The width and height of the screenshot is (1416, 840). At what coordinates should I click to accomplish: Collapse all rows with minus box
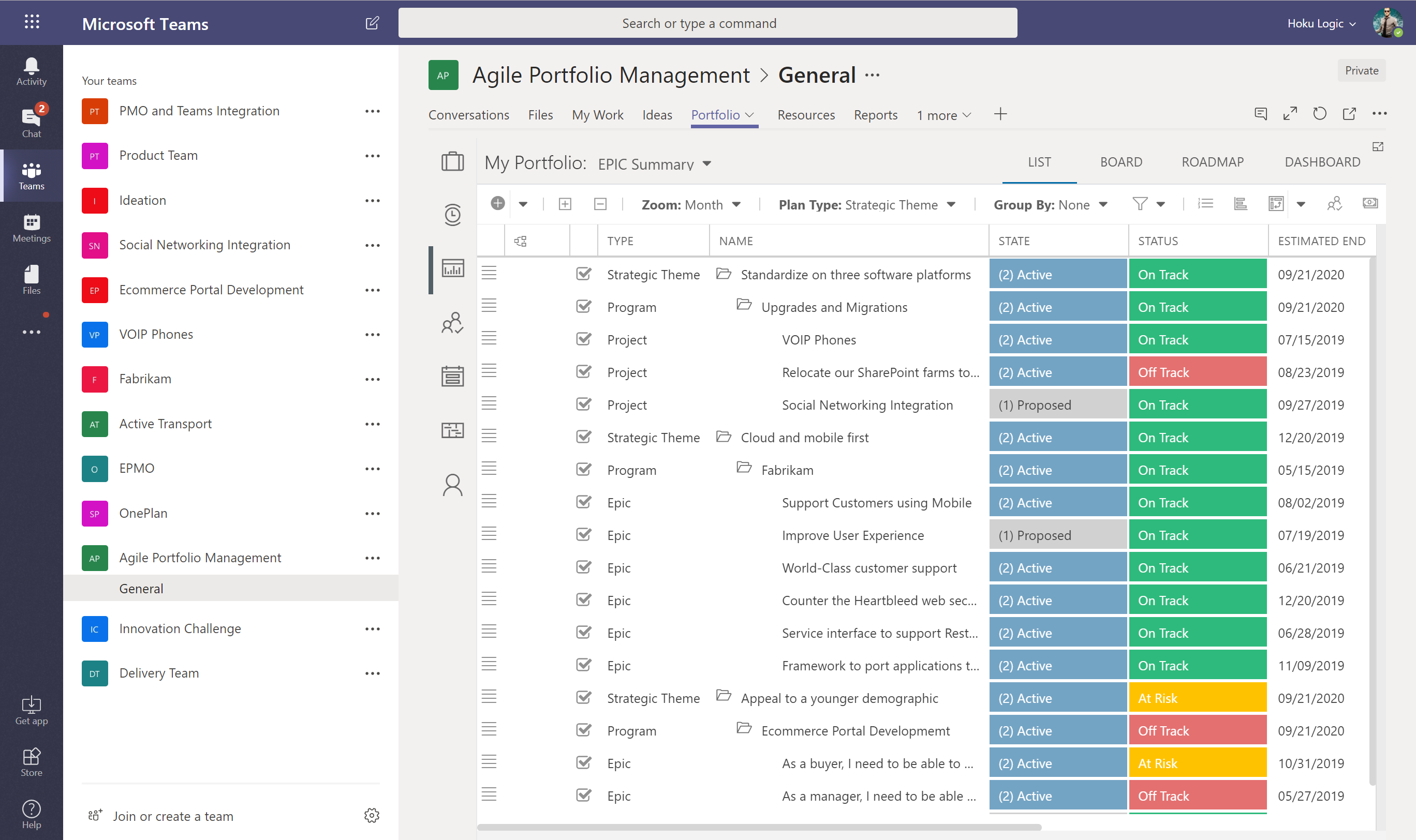600,204
